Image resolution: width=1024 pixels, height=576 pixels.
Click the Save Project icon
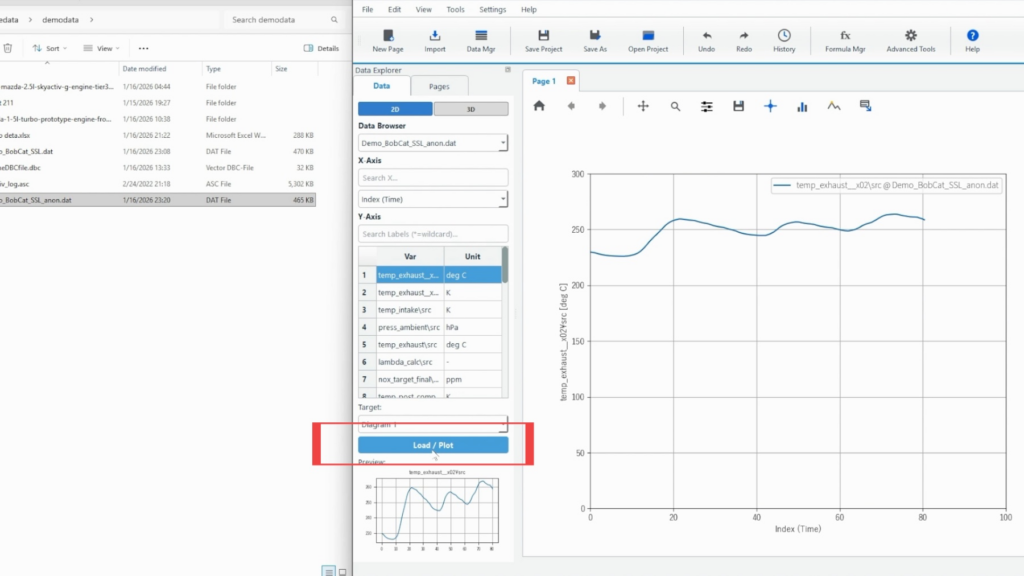point(543,40)
